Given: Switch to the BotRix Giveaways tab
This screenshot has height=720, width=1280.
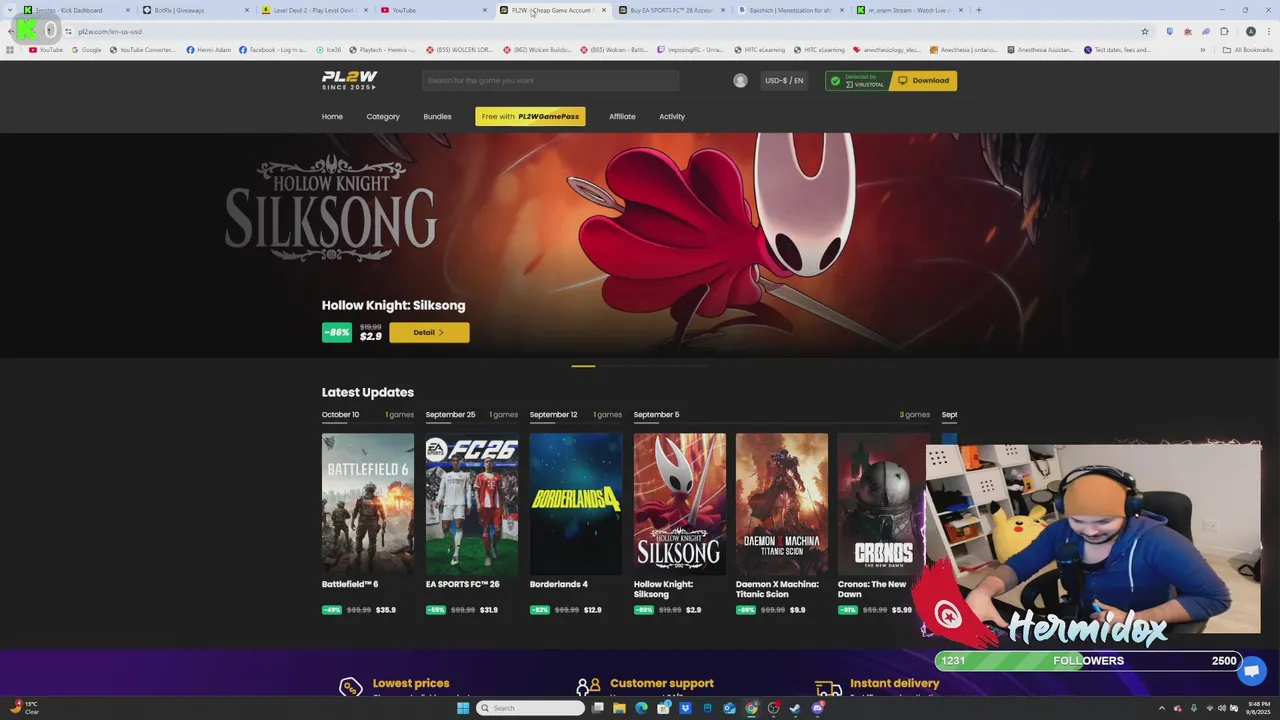Looking at the screenshot, I should pyautogui.click(x=195, y=10).
